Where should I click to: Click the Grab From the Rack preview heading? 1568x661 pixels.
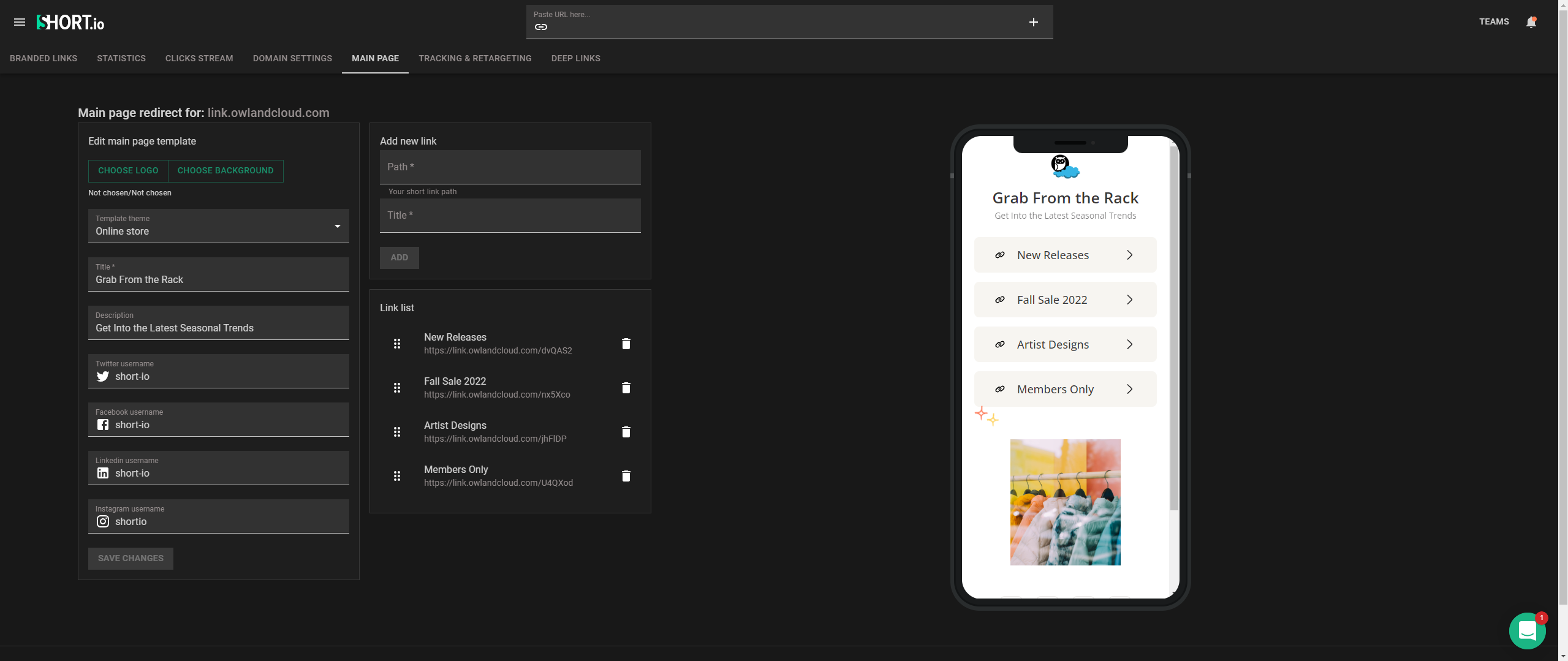point(1065,198)
